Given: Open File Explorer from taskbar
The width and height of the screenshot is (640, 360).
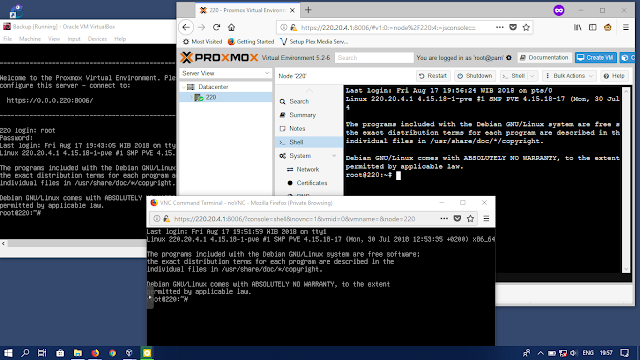Looking at the screenshot, I should click(78, 353).
